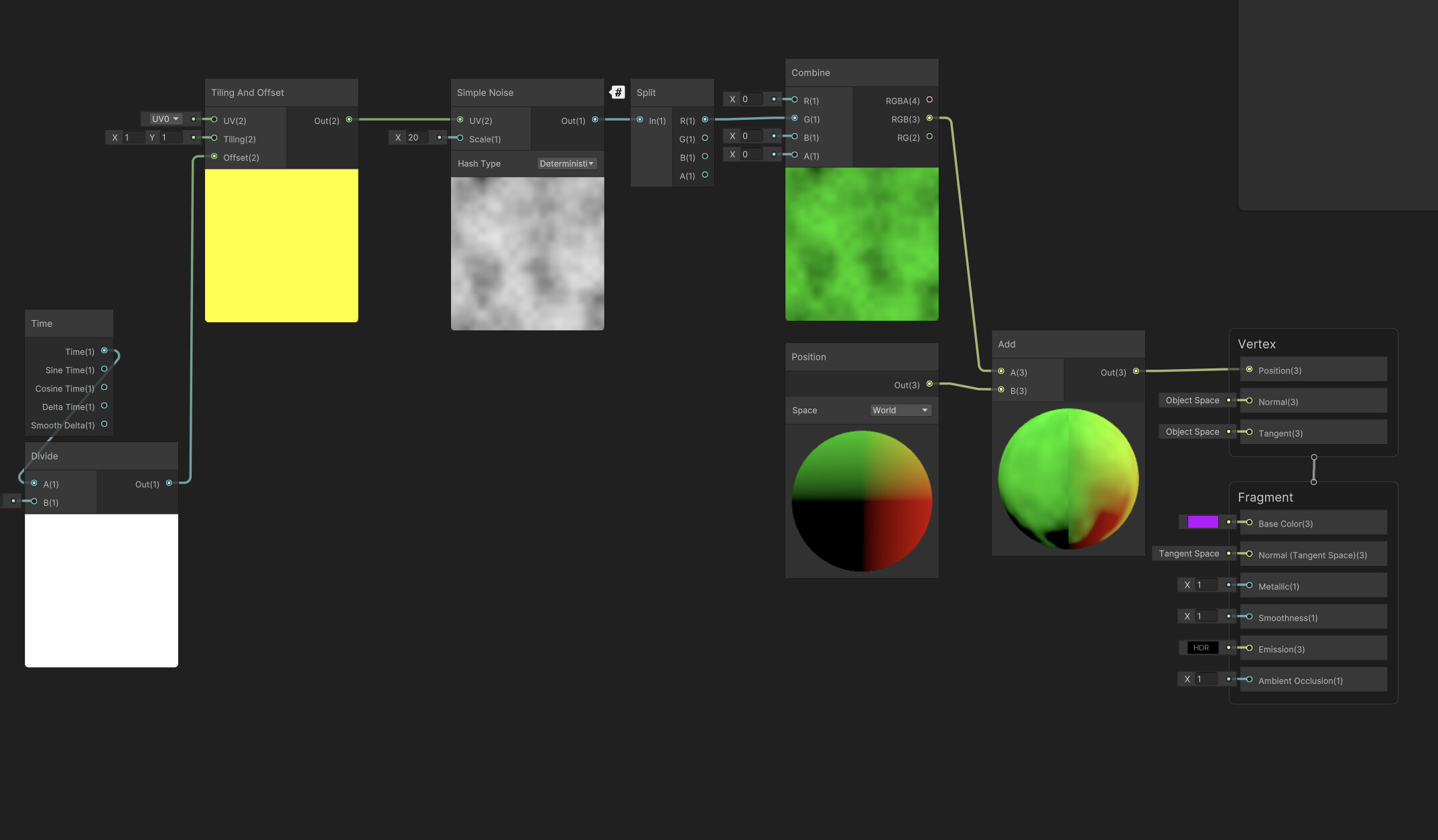Click the Position(3) input port in the Vertex block
1438x840 pixels.
pyautogui.click(x=1249, y=369)
